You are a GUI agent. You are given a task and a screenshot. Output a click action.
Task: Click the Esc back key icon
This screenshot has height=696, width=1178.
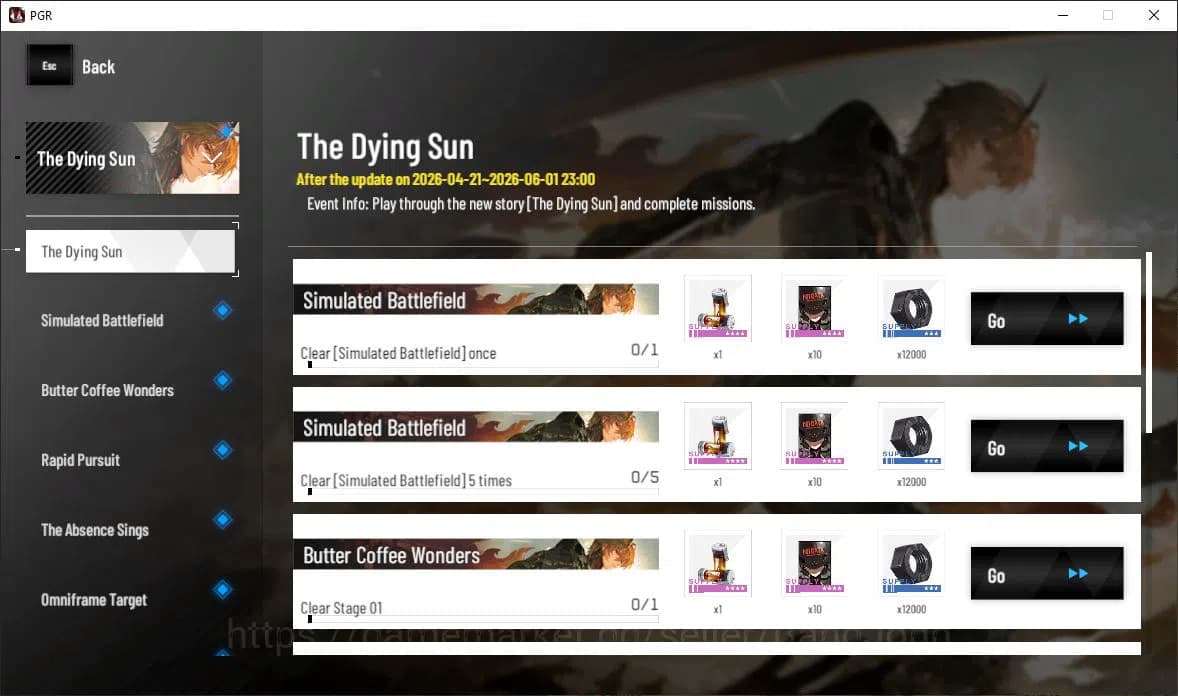tap(49, 66)
